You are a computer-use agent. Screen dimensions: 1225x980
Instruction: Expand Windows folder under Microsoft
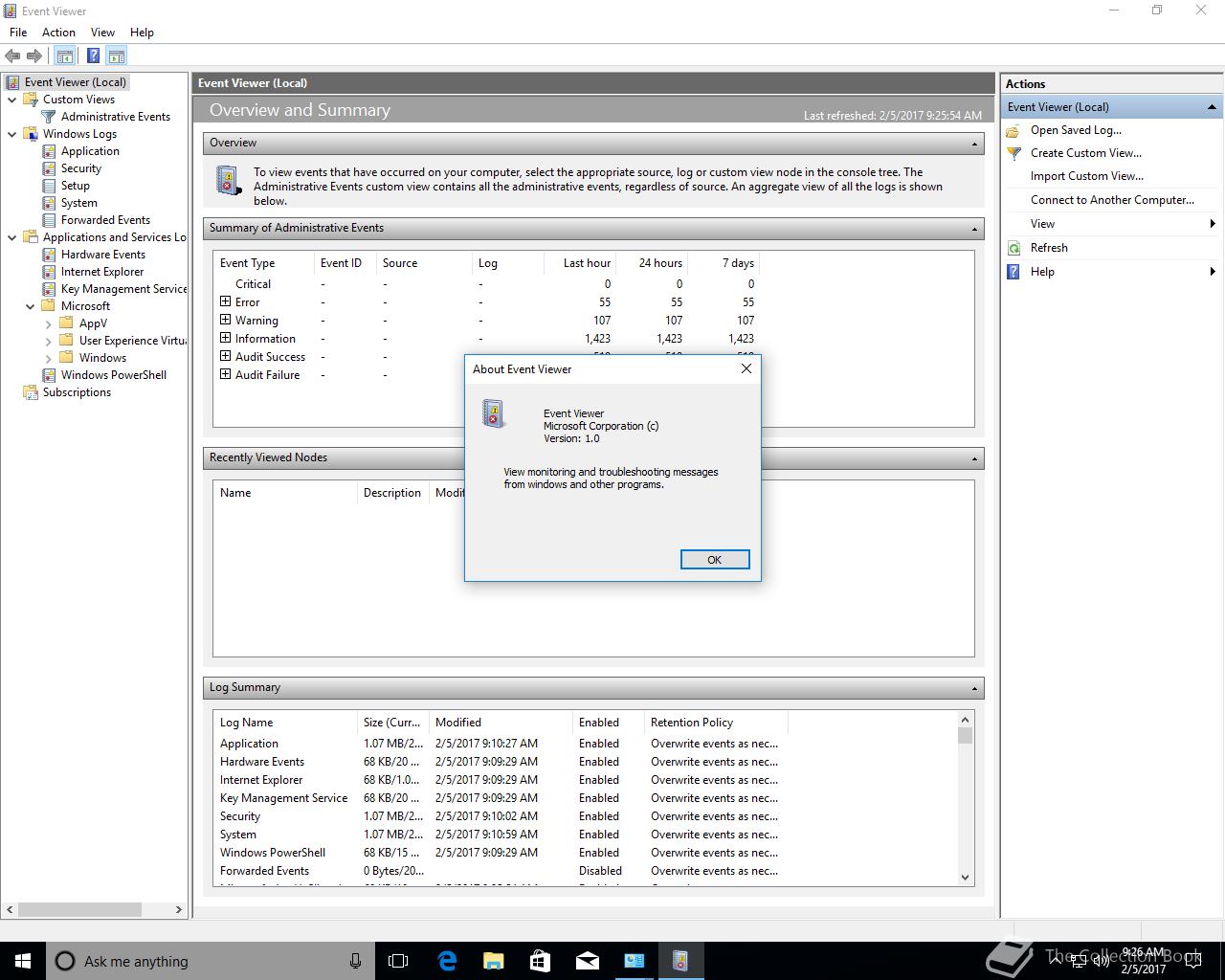click(49, 358)
